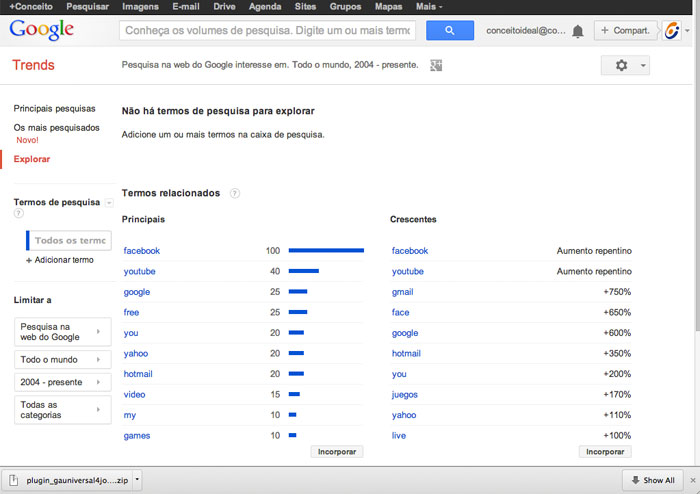Open the download item options arrow
The image size is (700, 494).
pyautogui.click(x=137, y=480)
